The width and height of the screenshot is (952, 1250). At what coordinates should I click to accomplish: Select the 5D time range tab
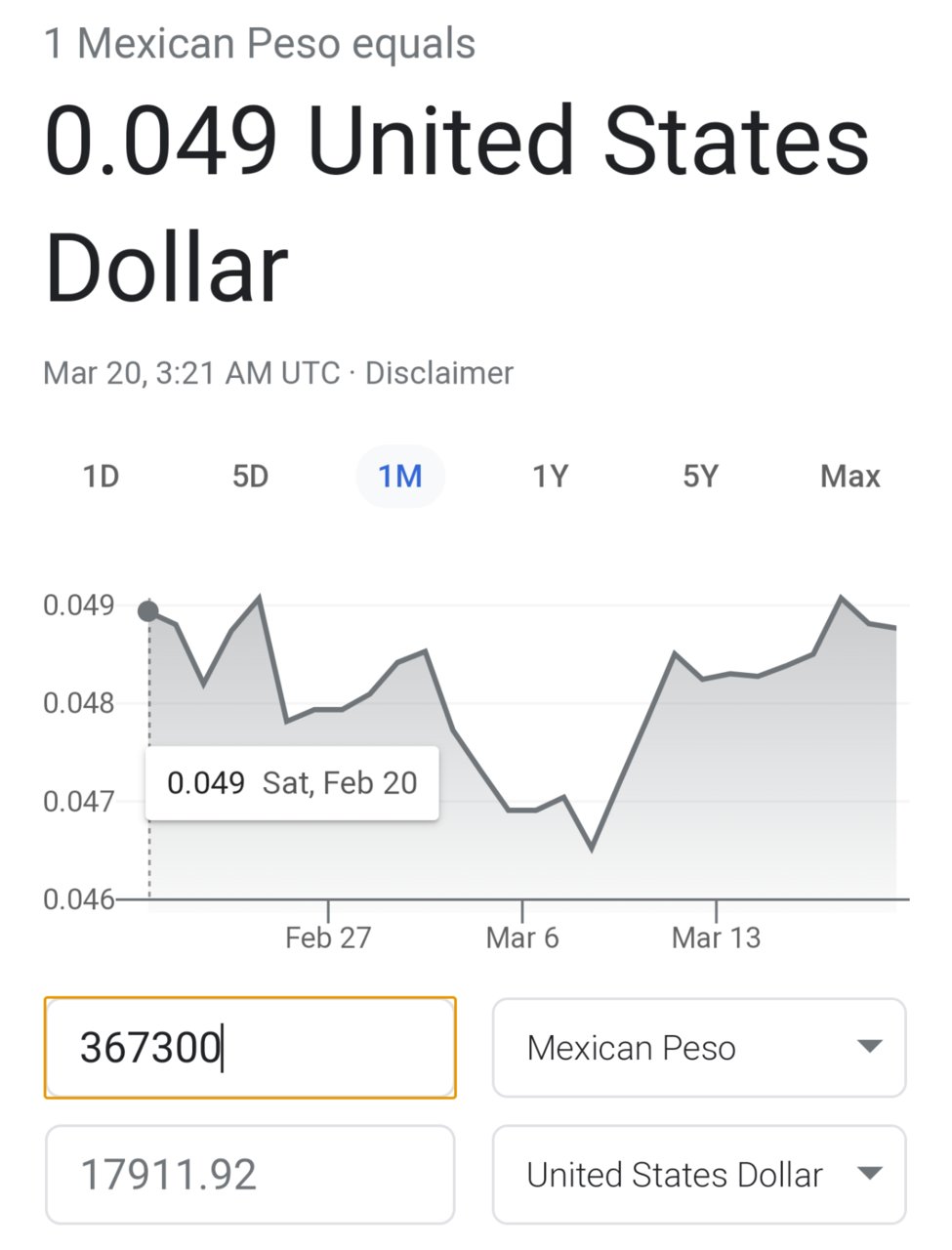coord(250,477)
